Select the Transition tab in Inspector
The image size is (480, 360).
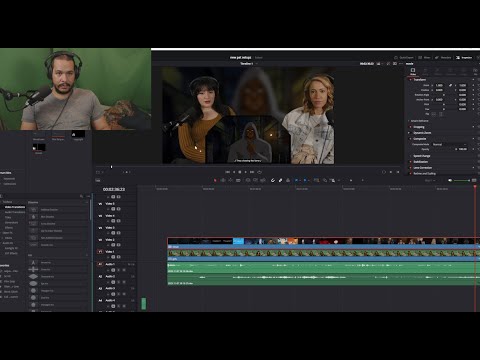pyautogui.click(x=450, y=71)
